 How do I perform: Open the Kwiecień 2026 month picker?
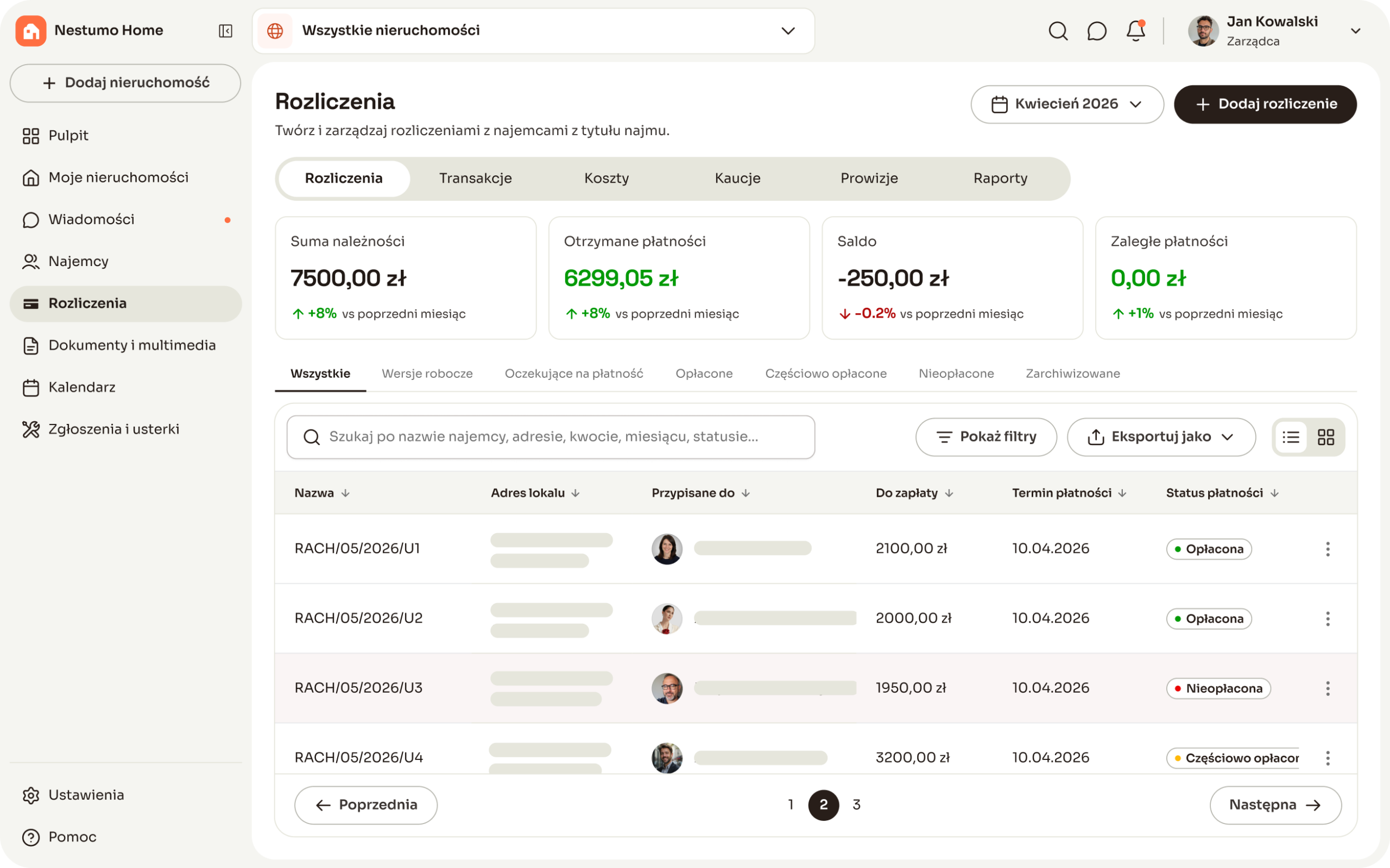pos(1067,104)
